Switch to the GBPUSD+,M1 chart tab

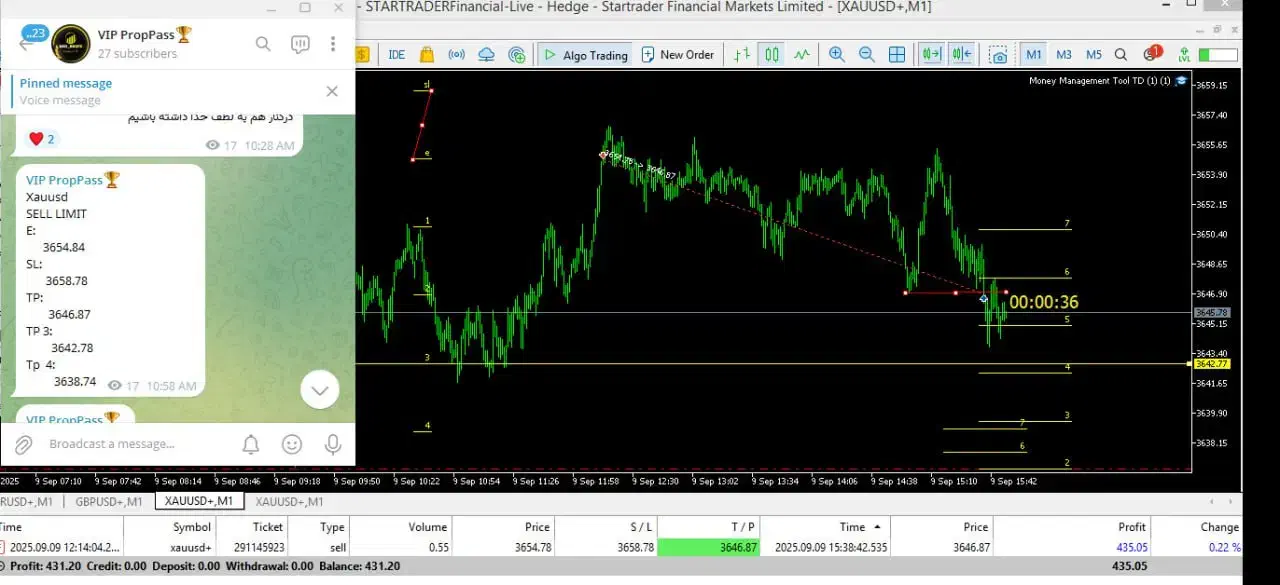click(x=109, y=501)
